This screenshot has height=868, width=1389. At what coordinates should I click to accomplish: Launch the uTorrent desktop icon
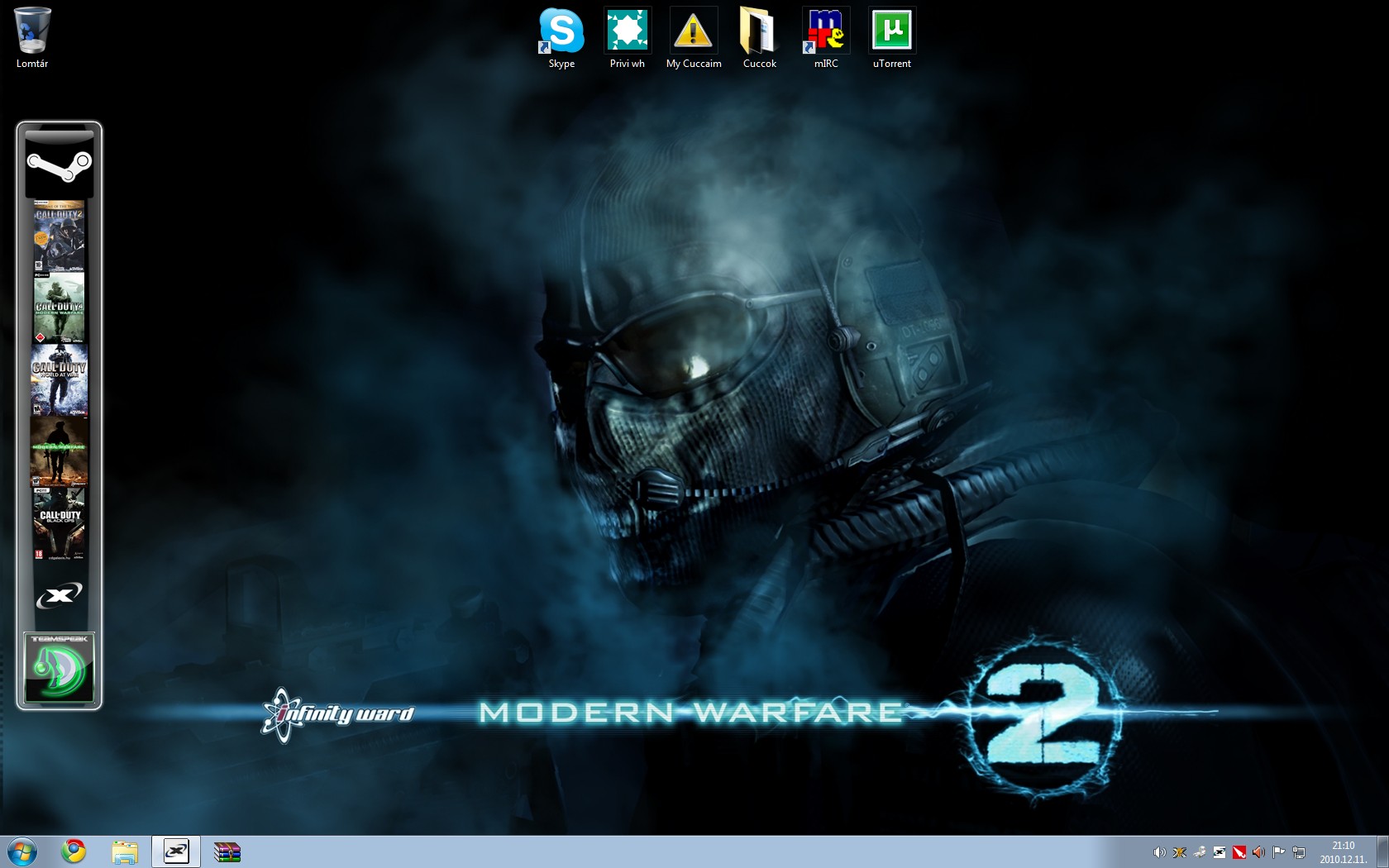(x=892, y=38)
